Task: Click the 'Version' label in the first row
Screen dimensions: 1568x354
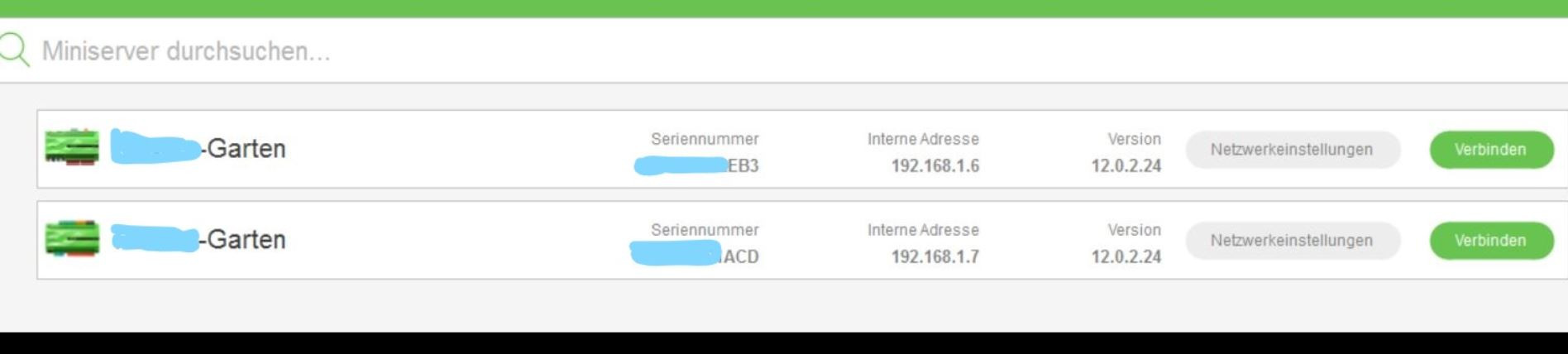Action: pyautogui.click(x=1134, y=140)
